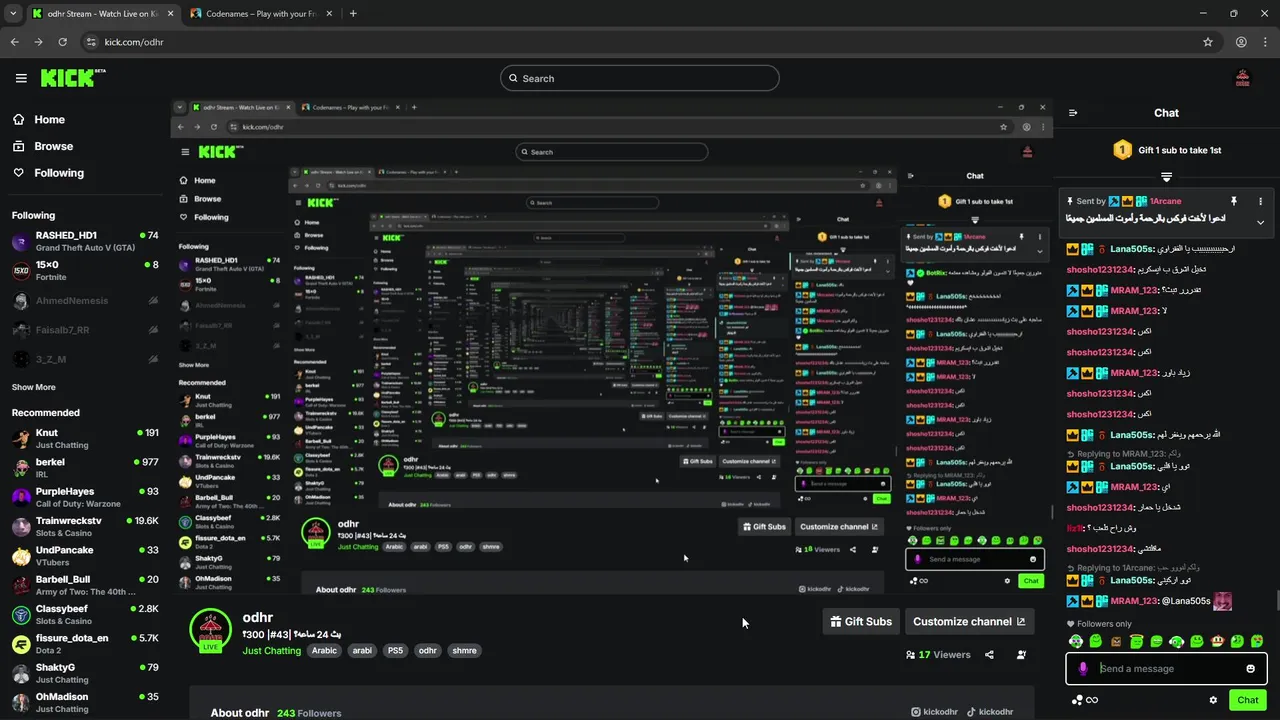The width and height of the screenshot is (1280, 720).
Task: Insert the angry brown box emote
Action: point(1116,641)
